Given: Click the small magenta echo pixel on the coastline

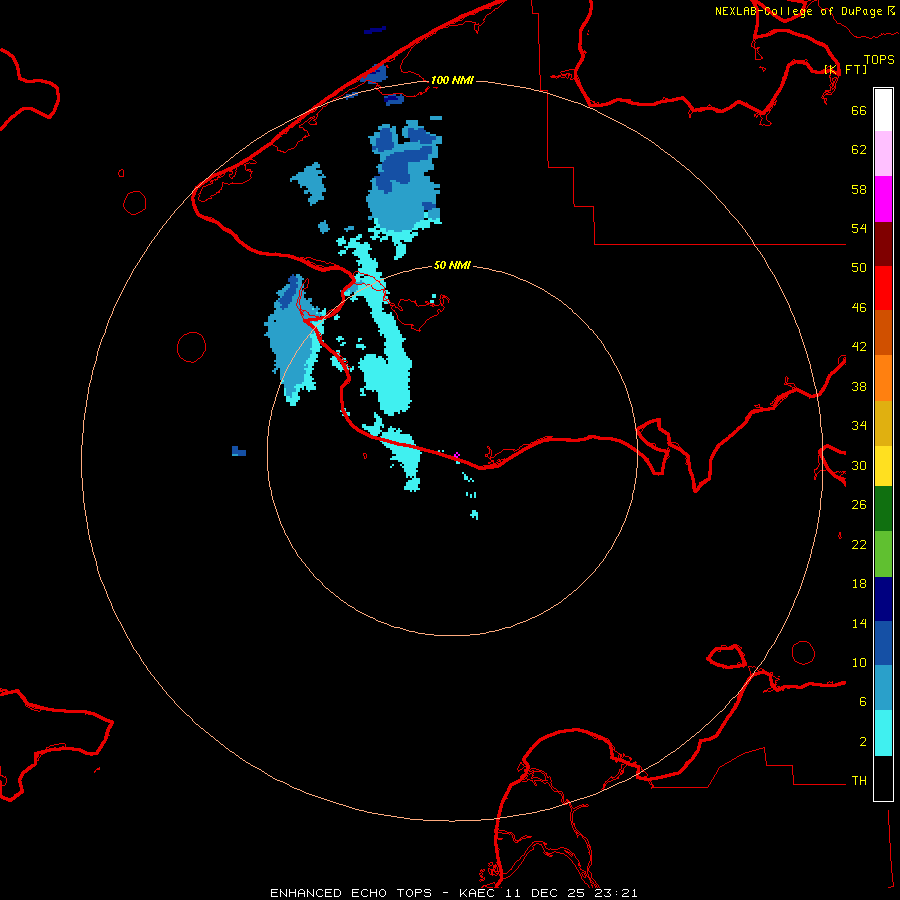Looking at the screenshot, I should coord(456,455).
